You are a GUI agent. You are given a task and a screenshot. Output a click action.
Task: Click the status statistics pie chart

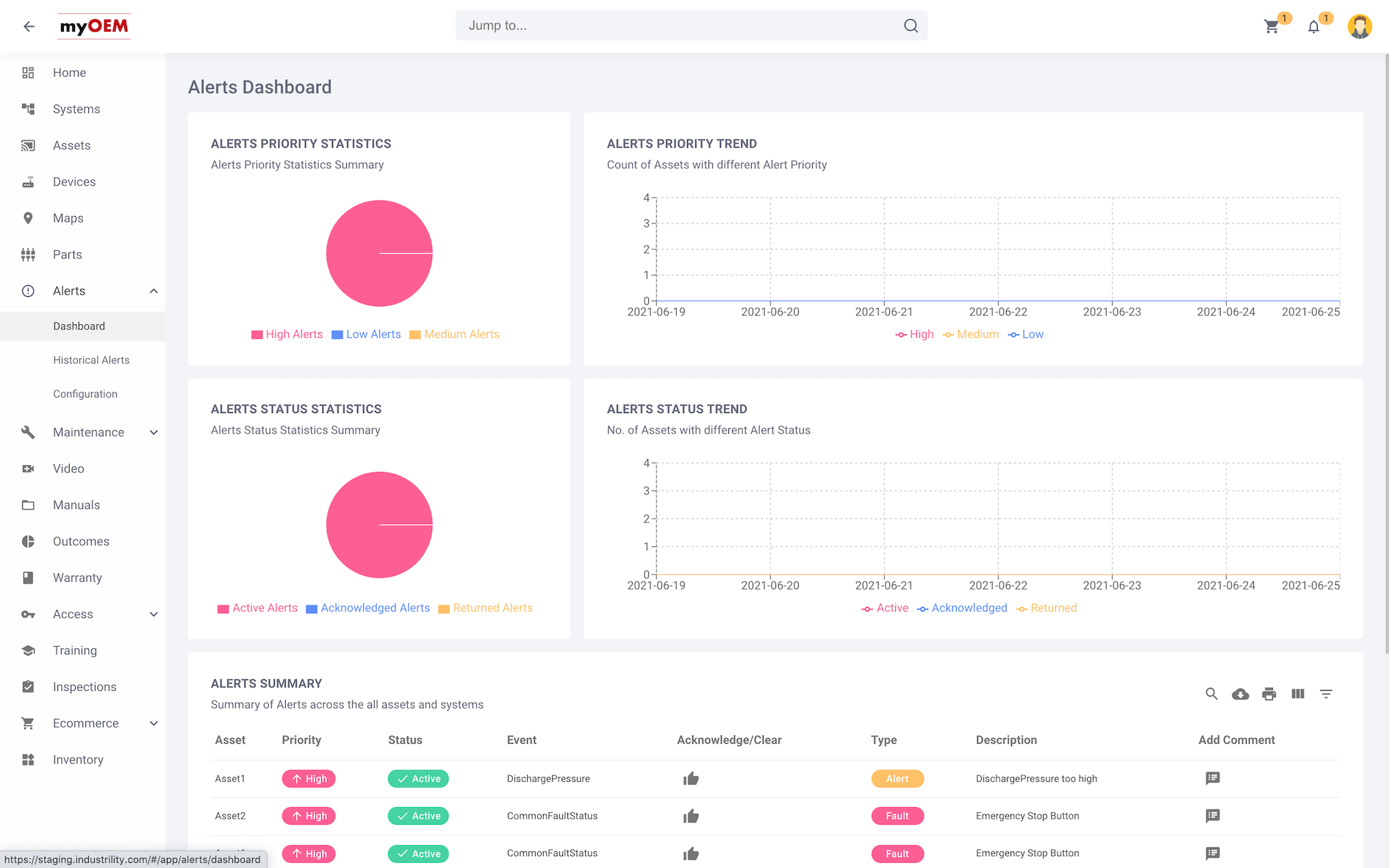(x=379, y=525)
